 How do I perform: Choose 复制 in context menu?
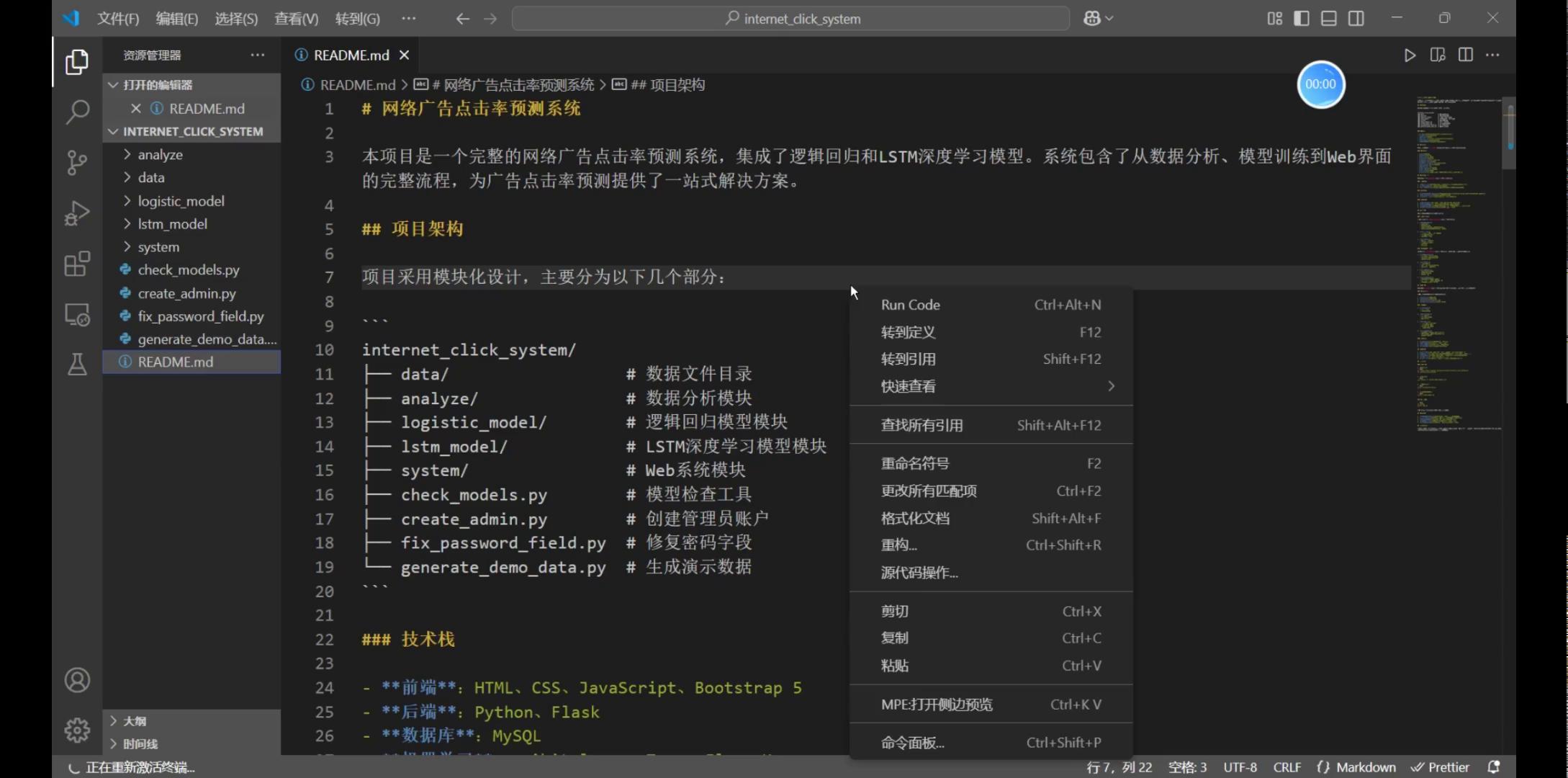coord(991,638)
